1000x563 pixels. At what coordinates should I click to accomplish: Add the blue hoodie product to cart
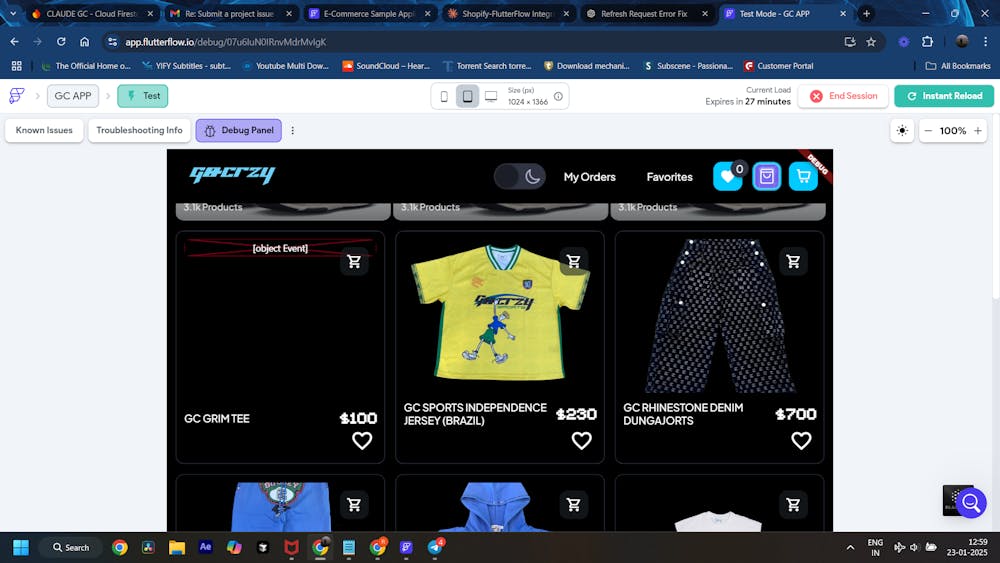click(573, 505)
